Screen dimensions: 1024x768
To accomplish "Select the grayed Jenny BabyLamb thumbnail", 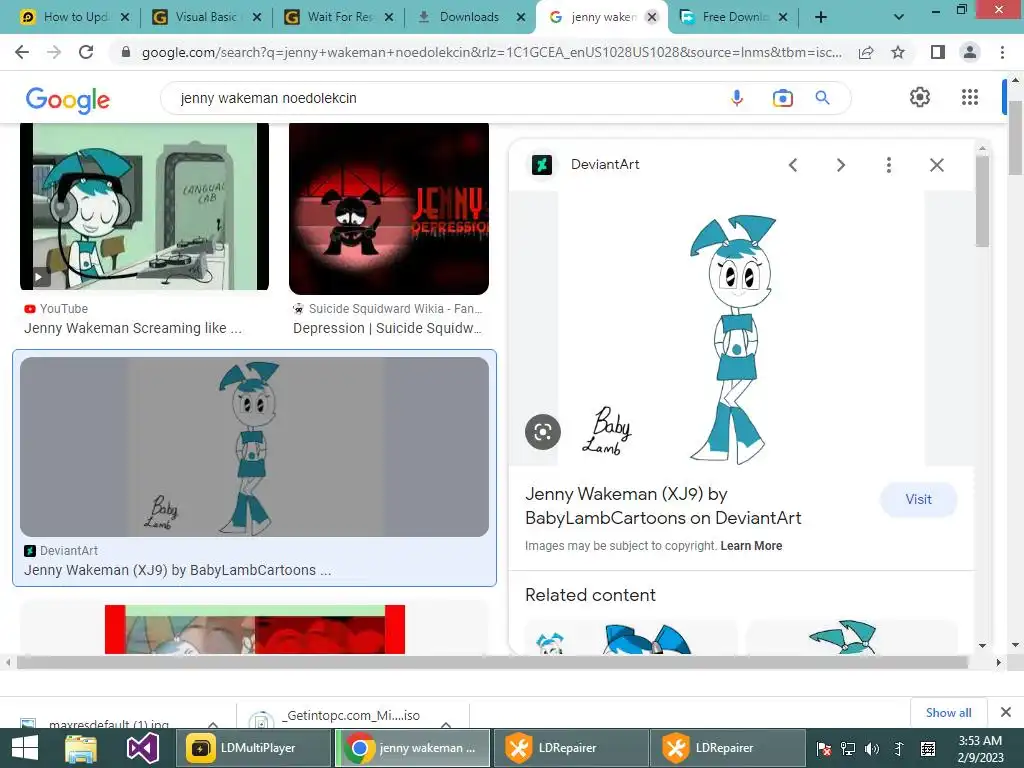I will click(254, 447).
